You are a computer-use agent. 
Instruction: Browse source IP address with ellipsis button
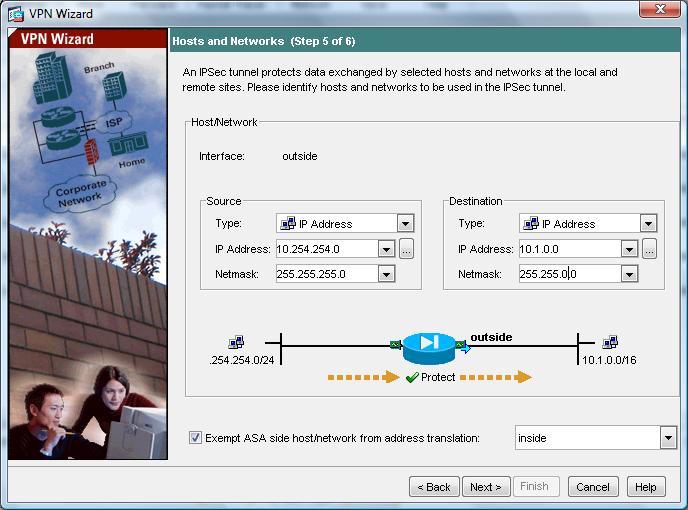click(407, 249)
